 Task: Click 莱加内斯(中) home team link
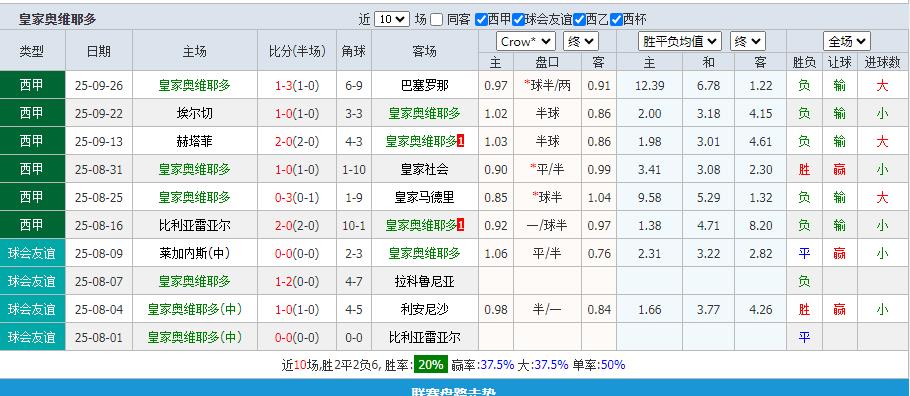(x=194, y=253)
